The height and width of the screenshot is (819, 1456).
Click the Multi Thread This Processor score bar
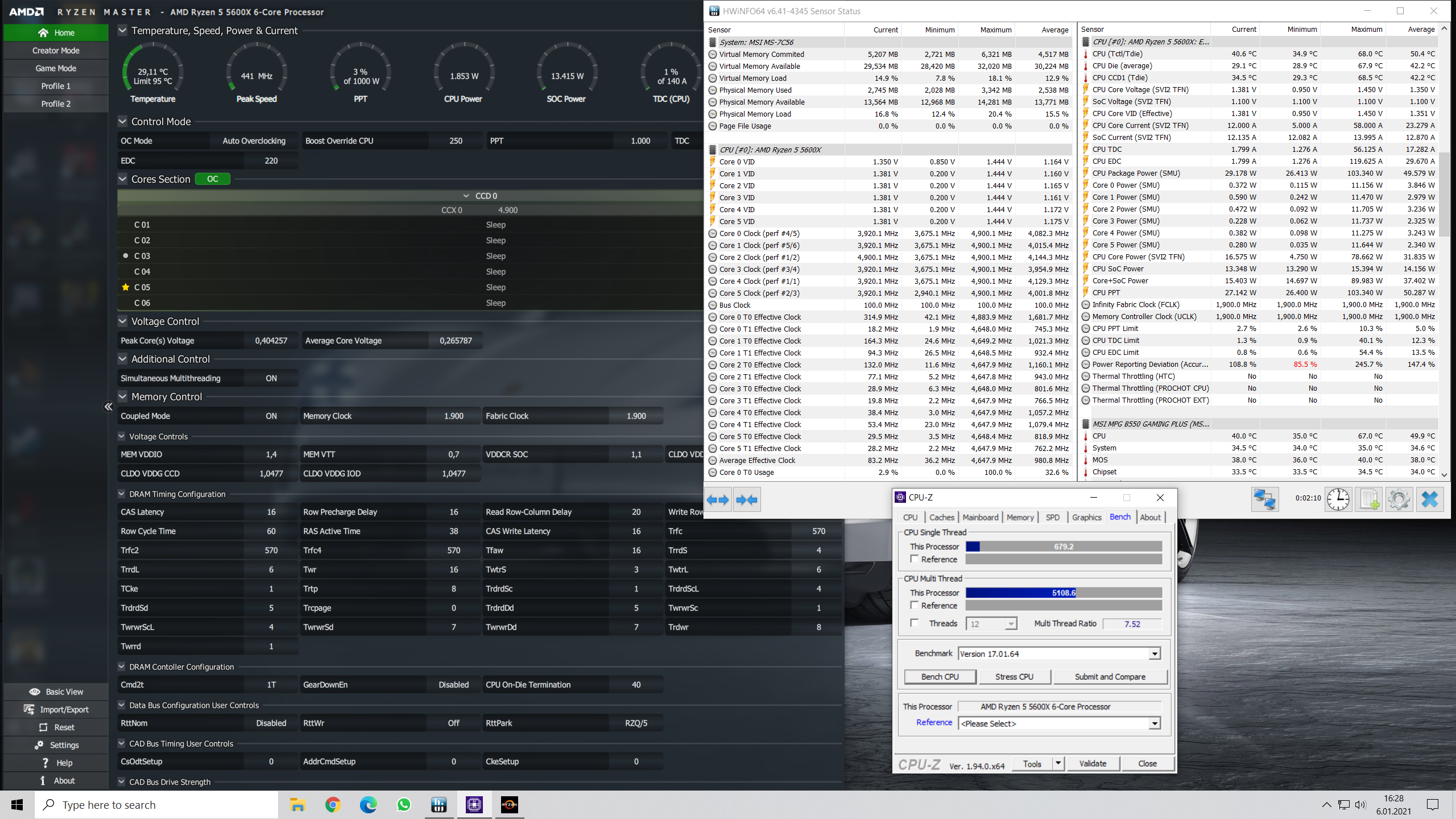pos(1064,593)
